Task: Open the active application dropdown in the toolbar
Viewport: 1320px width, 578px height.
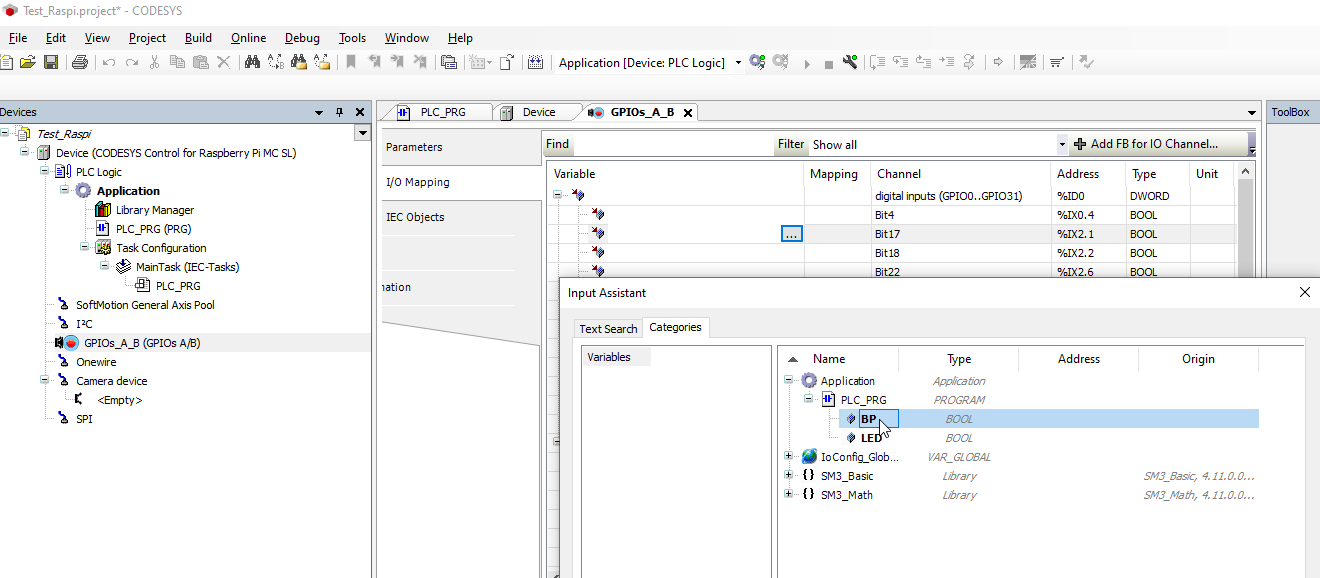Action: click(737, 62)
